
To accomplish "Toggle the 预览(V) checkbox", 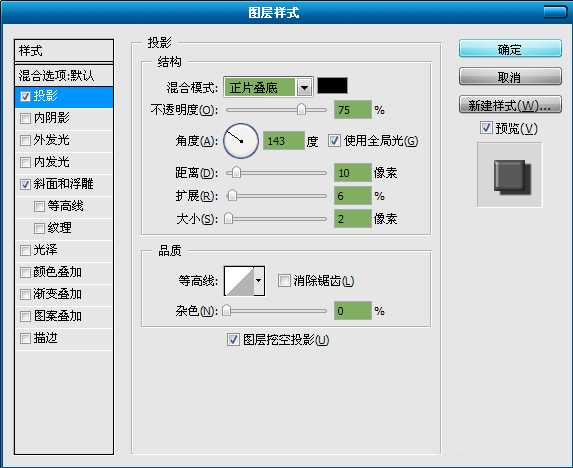I will [x=486, y=128].
